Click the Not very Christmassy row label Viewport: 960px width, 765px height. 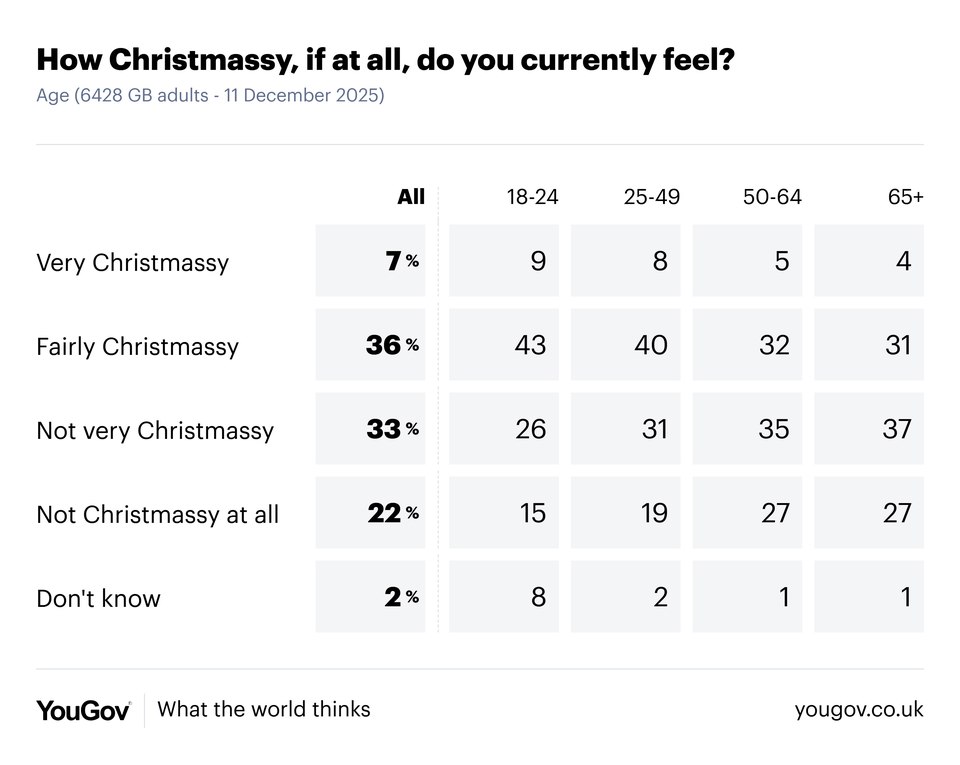click(x=155, y=430)
